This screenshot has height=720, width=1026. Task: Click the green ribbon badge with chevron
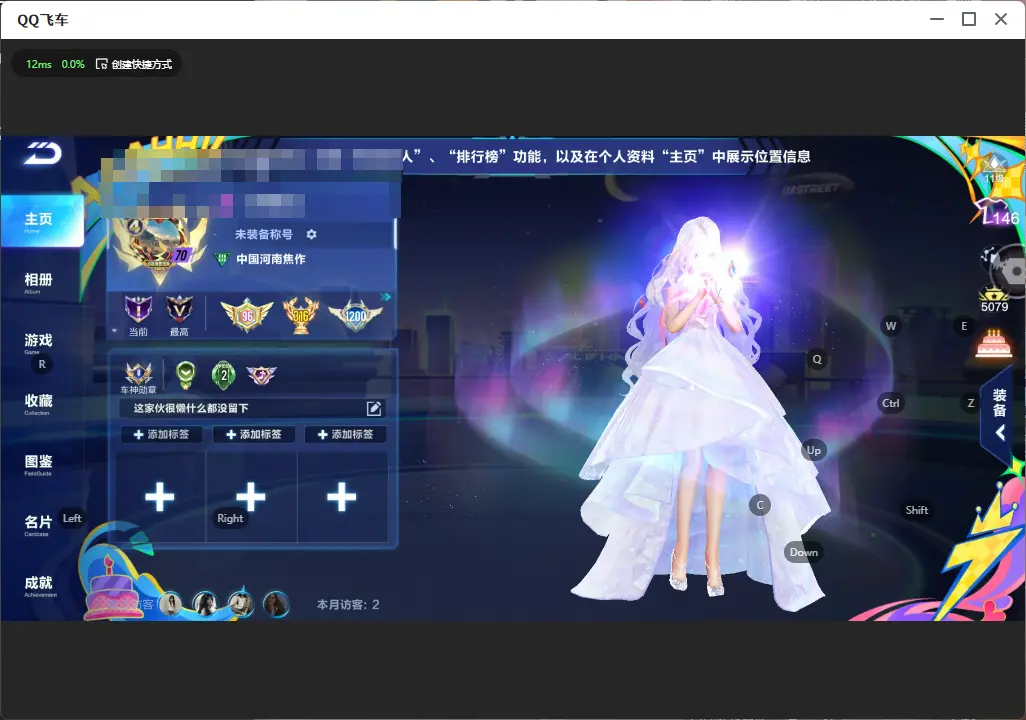click(186, 374)
